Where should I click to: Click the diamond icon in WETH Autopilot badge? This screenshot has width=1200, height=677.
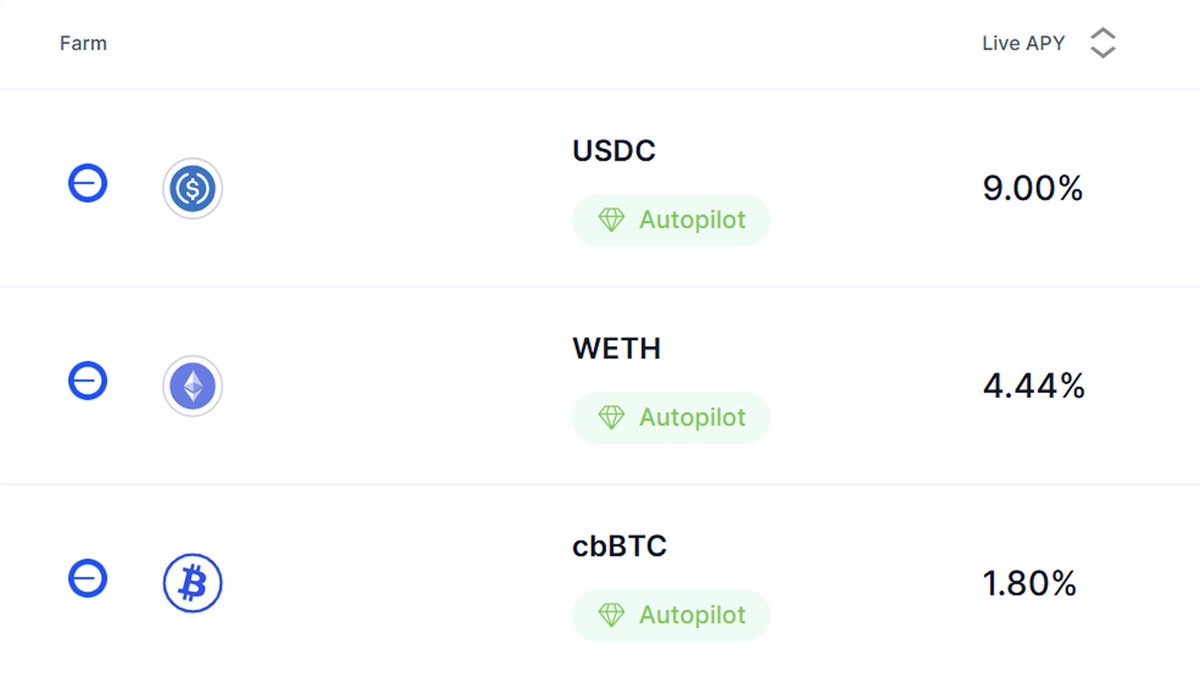611,417
